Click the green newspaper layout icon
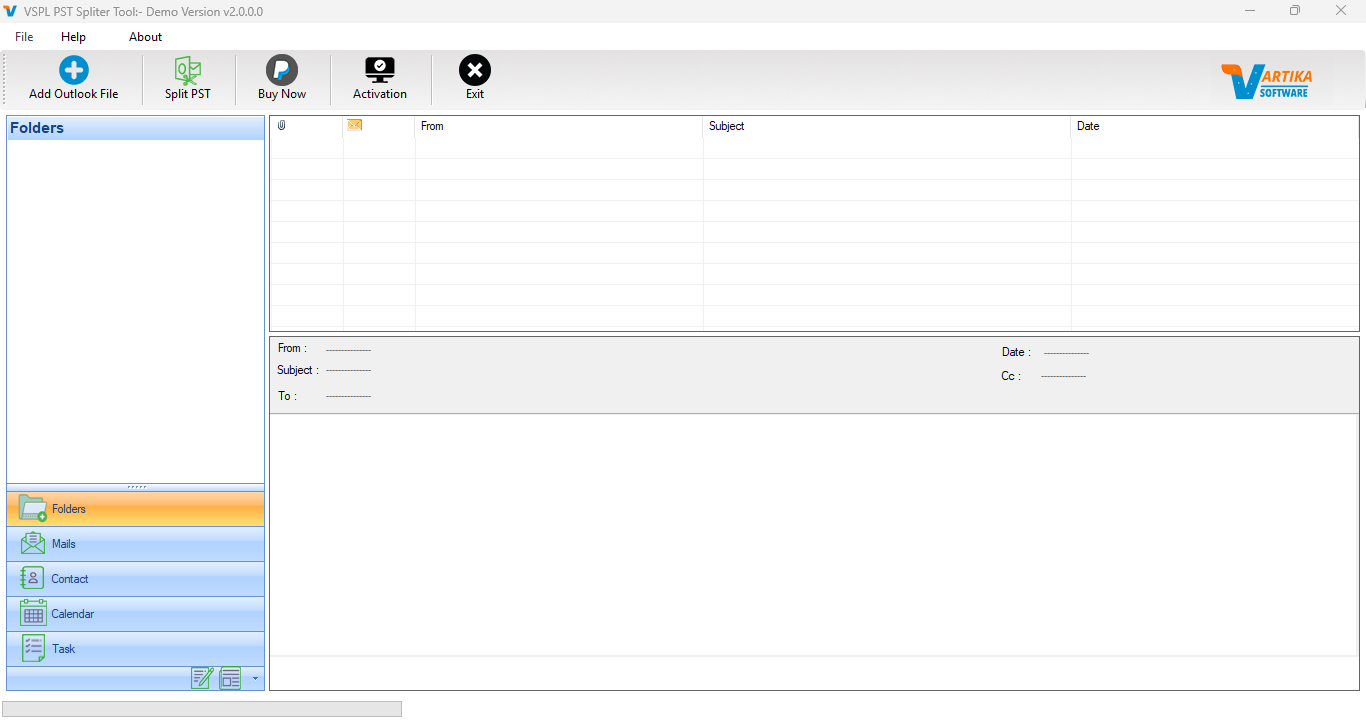Image resolution: width=1366 pixels, height=720 pixels. (x=230, y=678)
